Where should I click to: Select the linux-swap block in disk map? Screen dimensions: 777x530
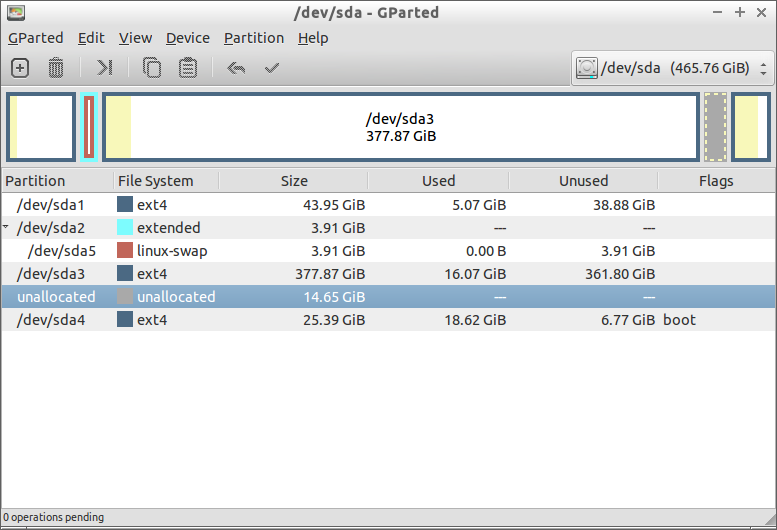(x=89, y=127)
